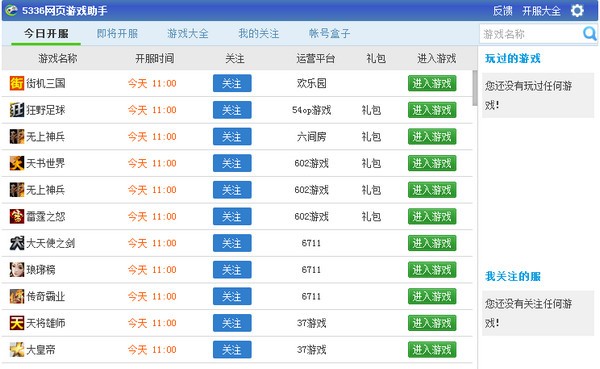
Task: Switch to the 即将开服 tab
Action: click(117, 33)
